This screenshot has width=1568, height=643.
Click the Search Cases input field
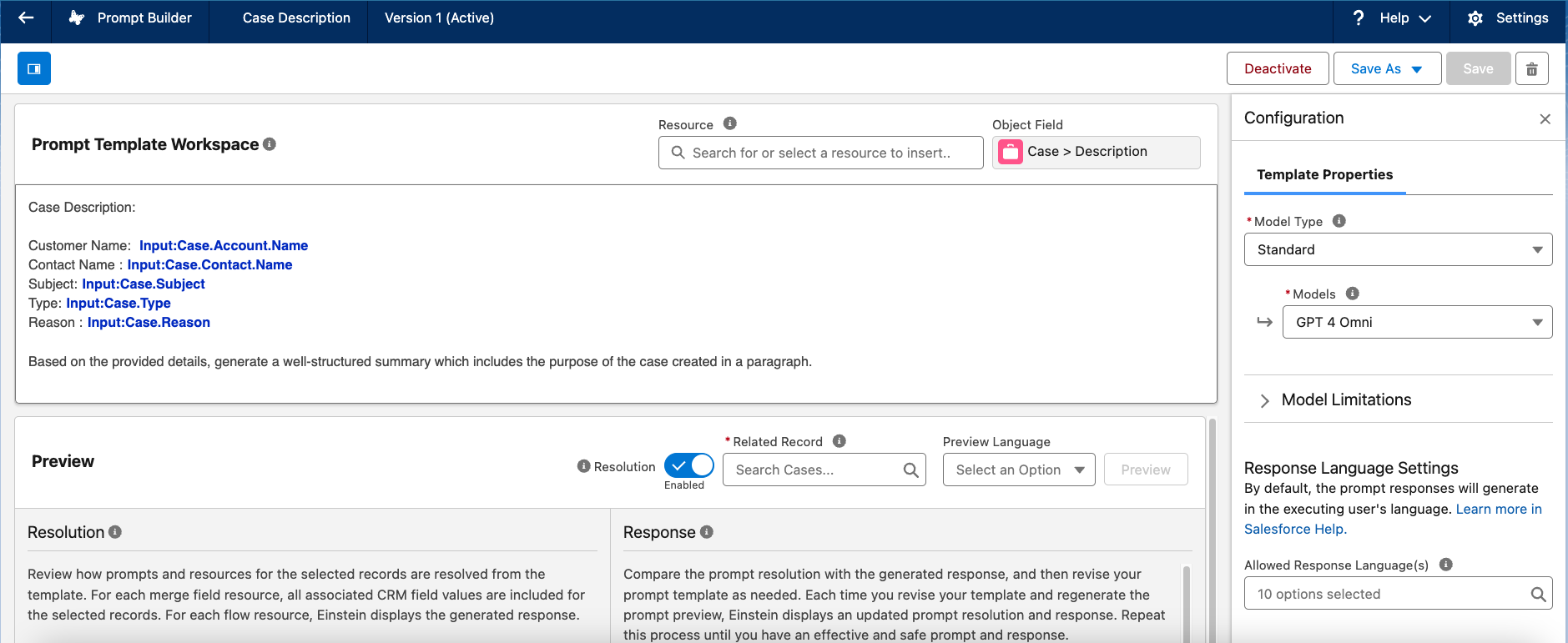(x=824, y=470)
